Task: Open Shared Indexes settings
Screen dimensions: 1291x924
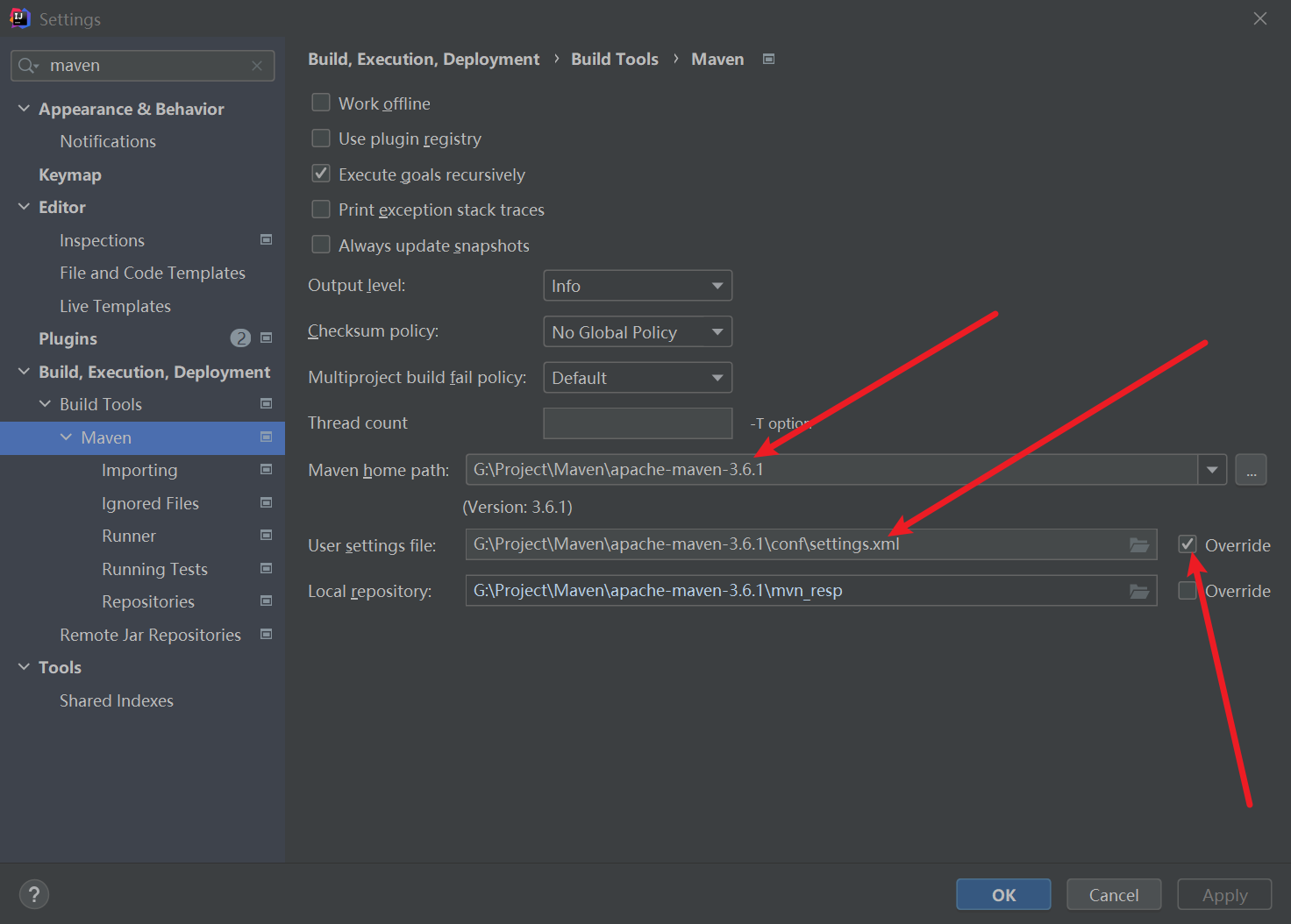Action: tap(117, 700)
